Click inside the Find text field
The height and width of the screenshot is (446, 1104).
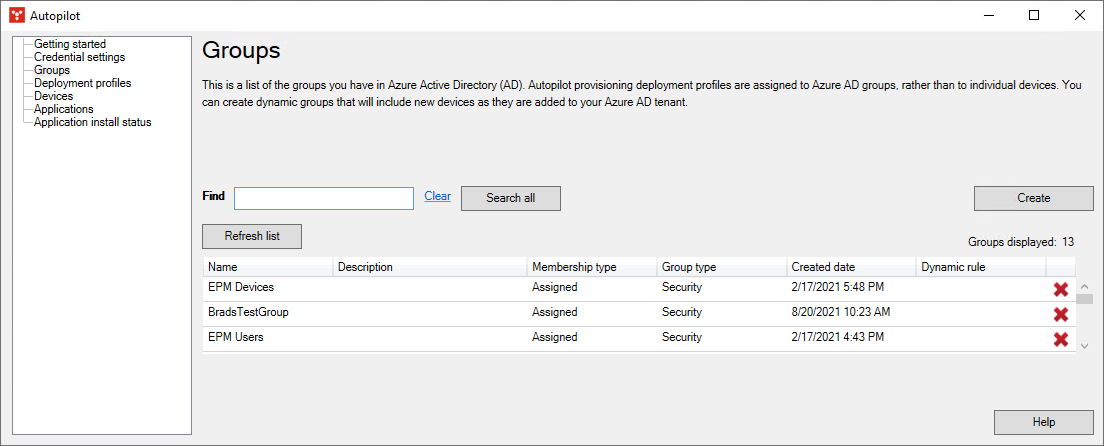[x=323, y=198]
